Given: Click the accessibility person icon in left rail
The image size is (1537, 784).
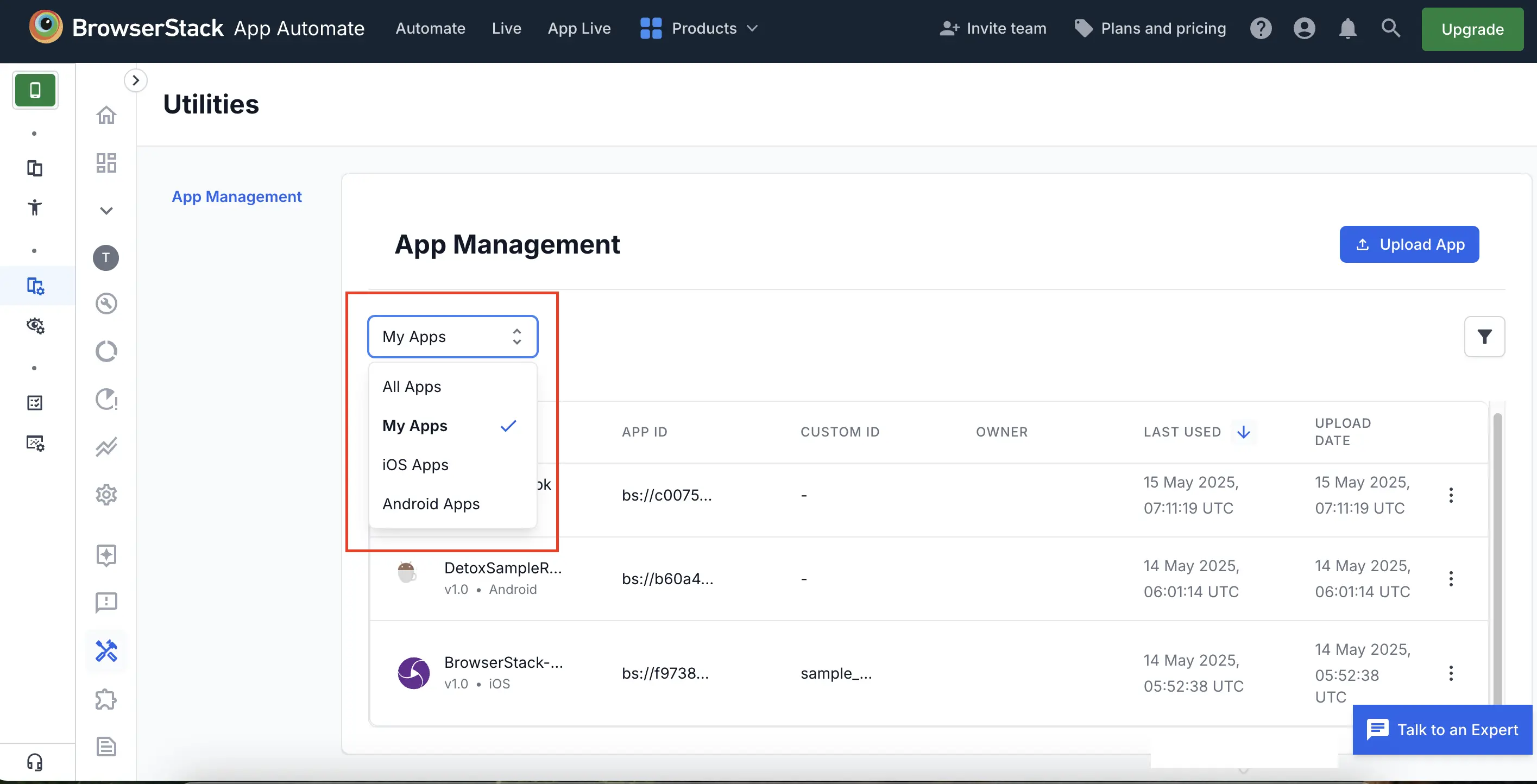Looking at the screenshot, I should point(35,207).
